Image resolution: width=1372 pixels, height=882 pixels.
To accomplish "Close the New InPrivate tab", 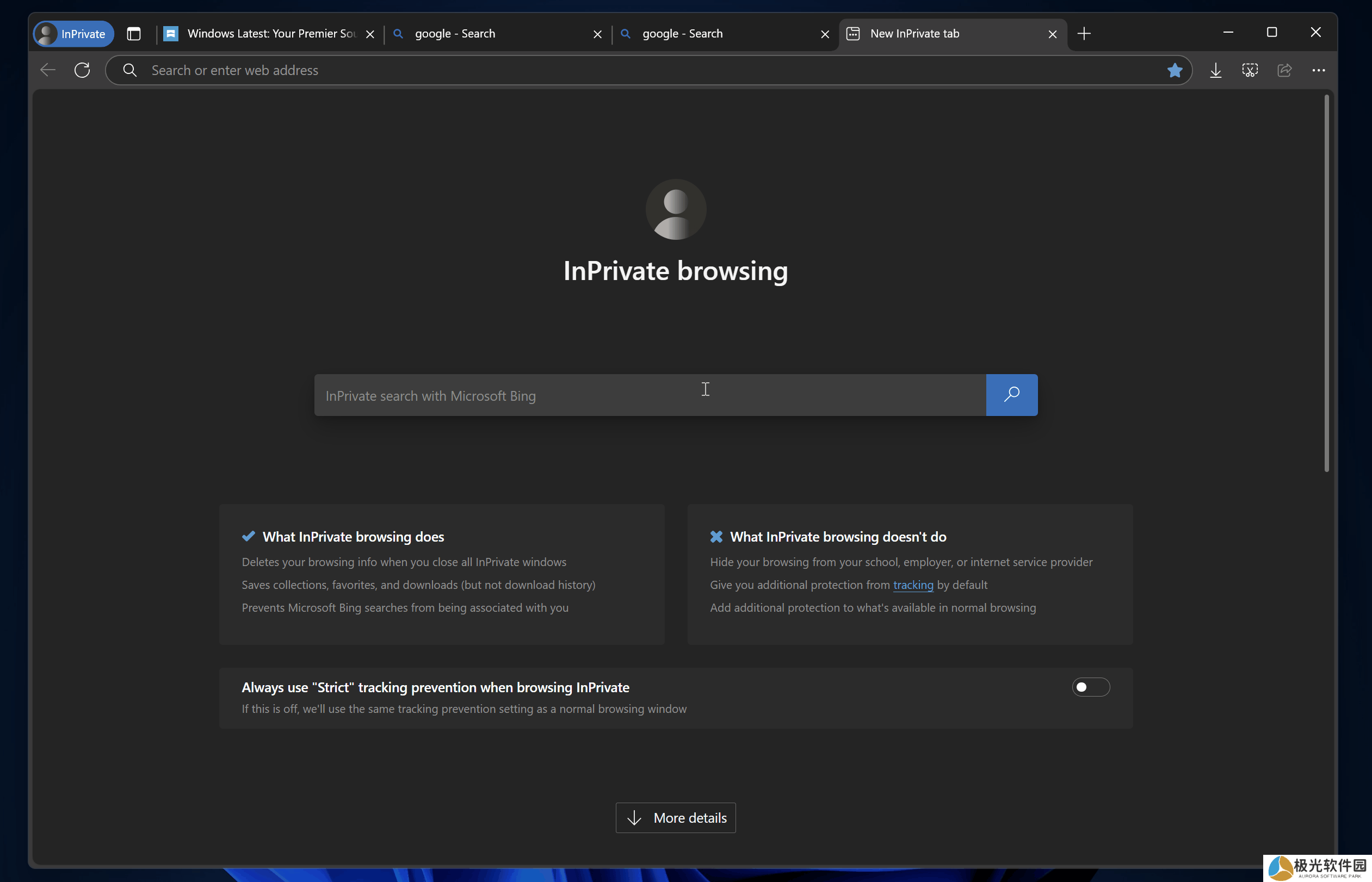I will coord(1052,34).
